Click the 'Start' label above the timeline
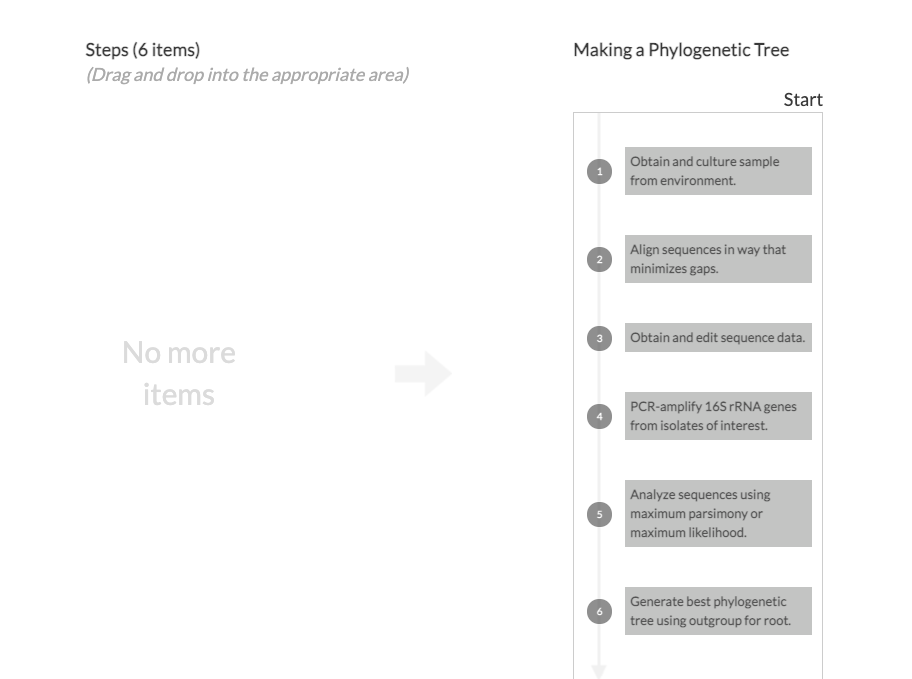This screenshot has width=912, height=679. pos(803,99)
